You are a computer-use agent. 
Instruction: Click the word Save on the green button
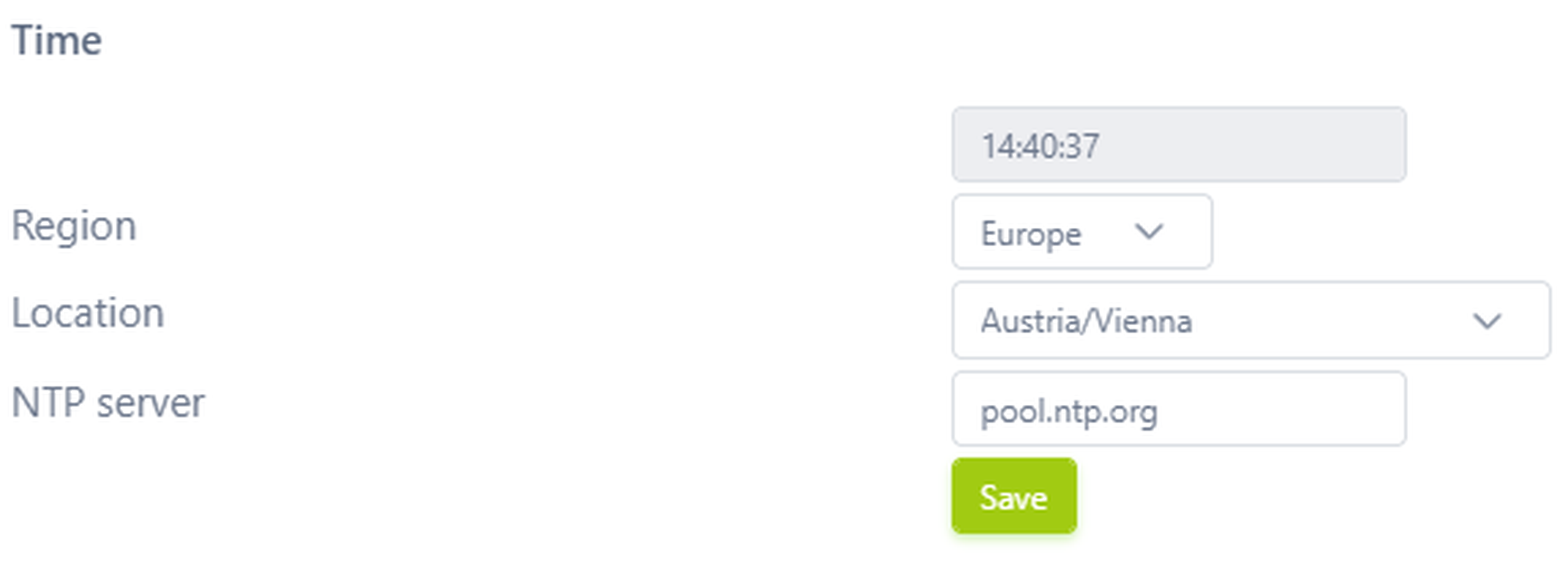[x=1013, y=498]
